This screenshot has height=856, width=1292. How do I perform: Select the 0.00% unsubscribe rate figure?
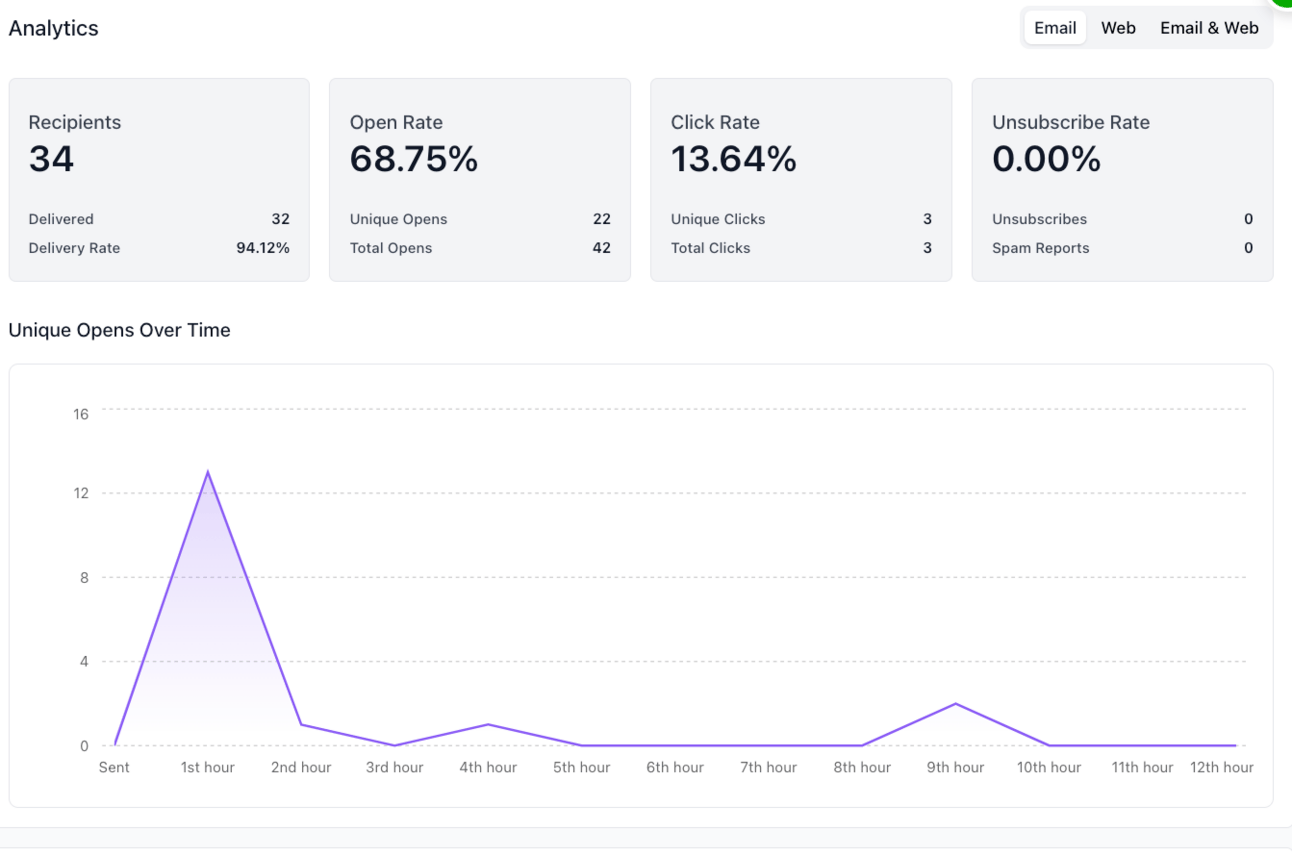[1047, 159]
